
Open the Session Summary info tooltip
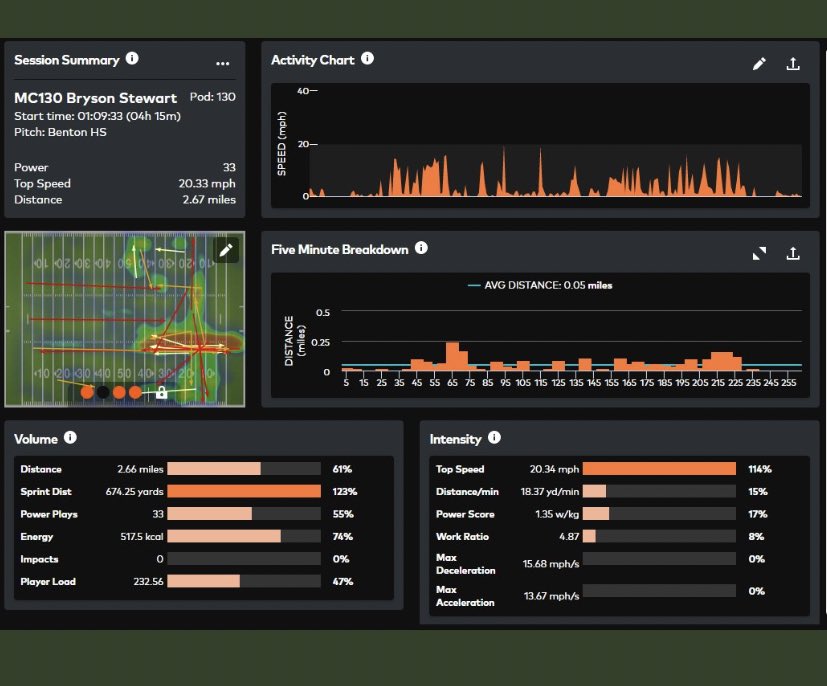130,60
